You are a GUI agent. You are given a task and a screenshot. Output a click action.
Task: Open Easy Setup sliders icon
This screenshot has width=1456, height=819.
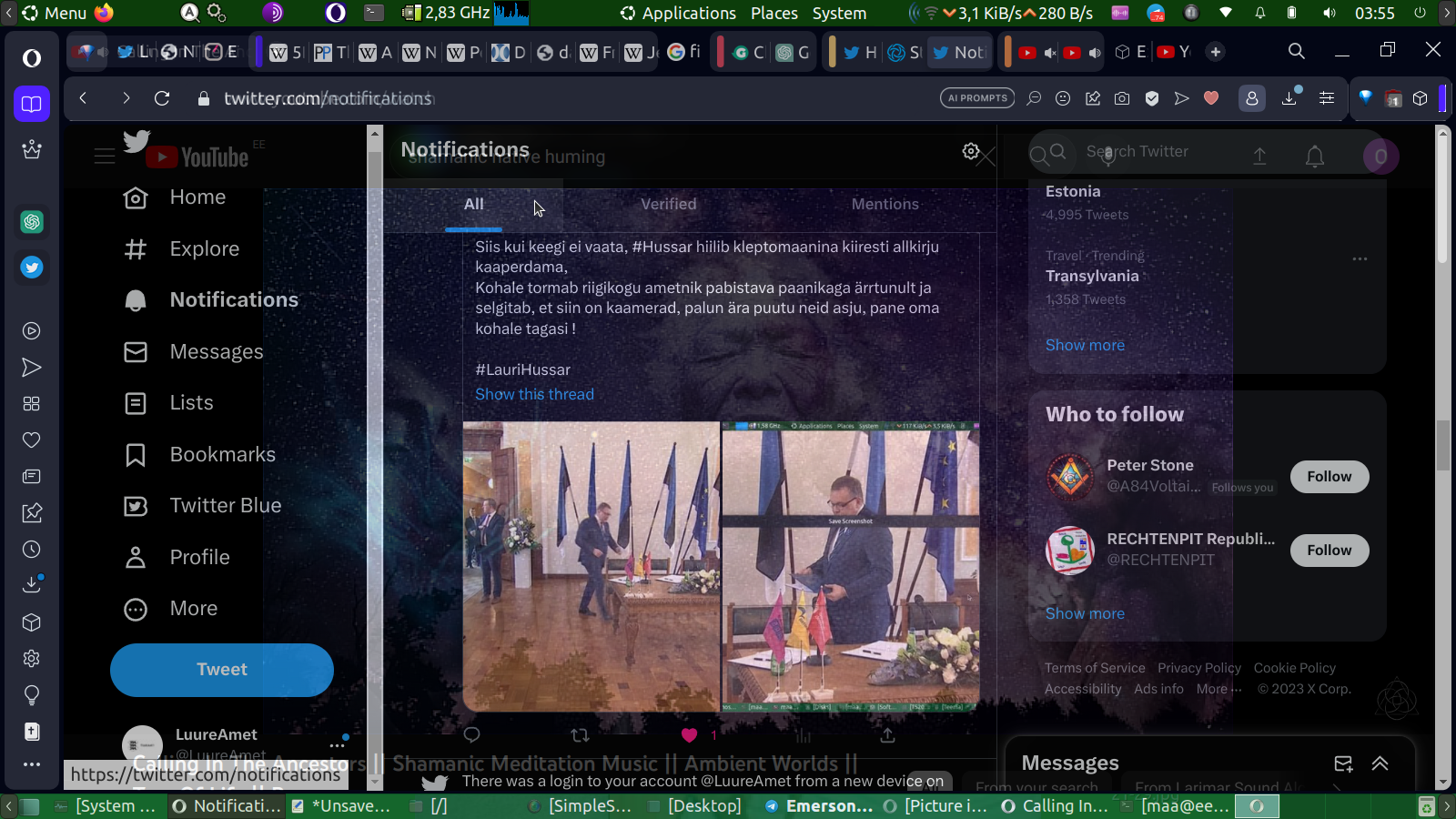1327,98
